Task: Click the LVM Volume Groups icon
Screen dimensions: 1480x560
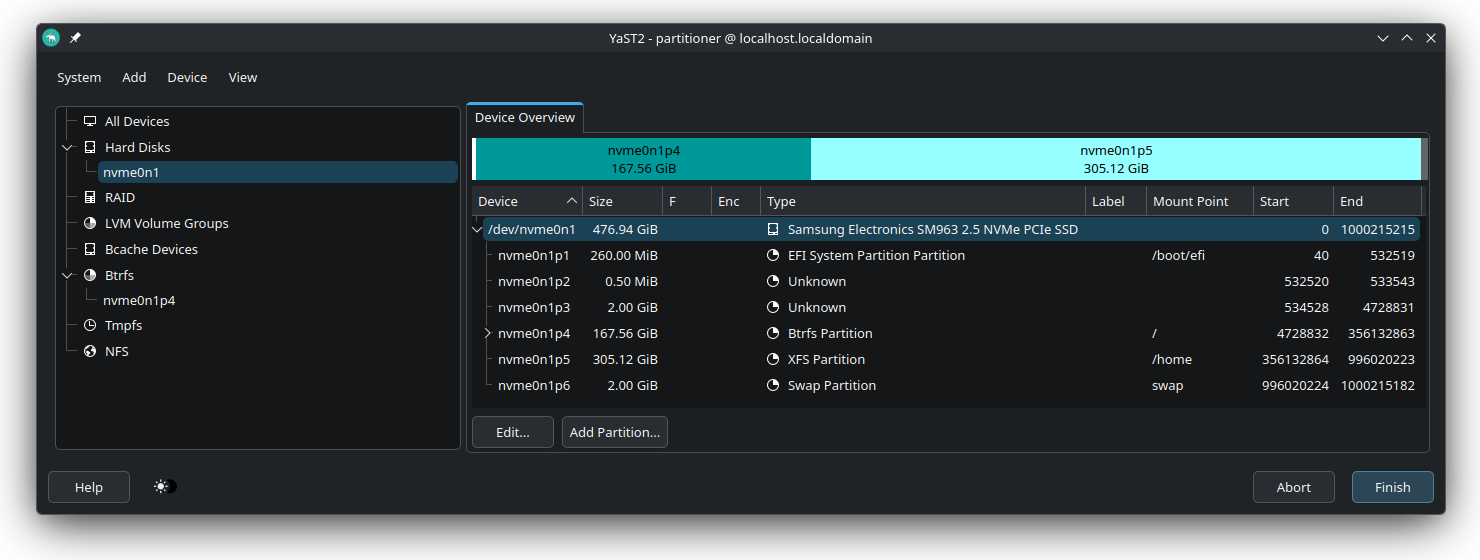Action: tap(90, 224)
